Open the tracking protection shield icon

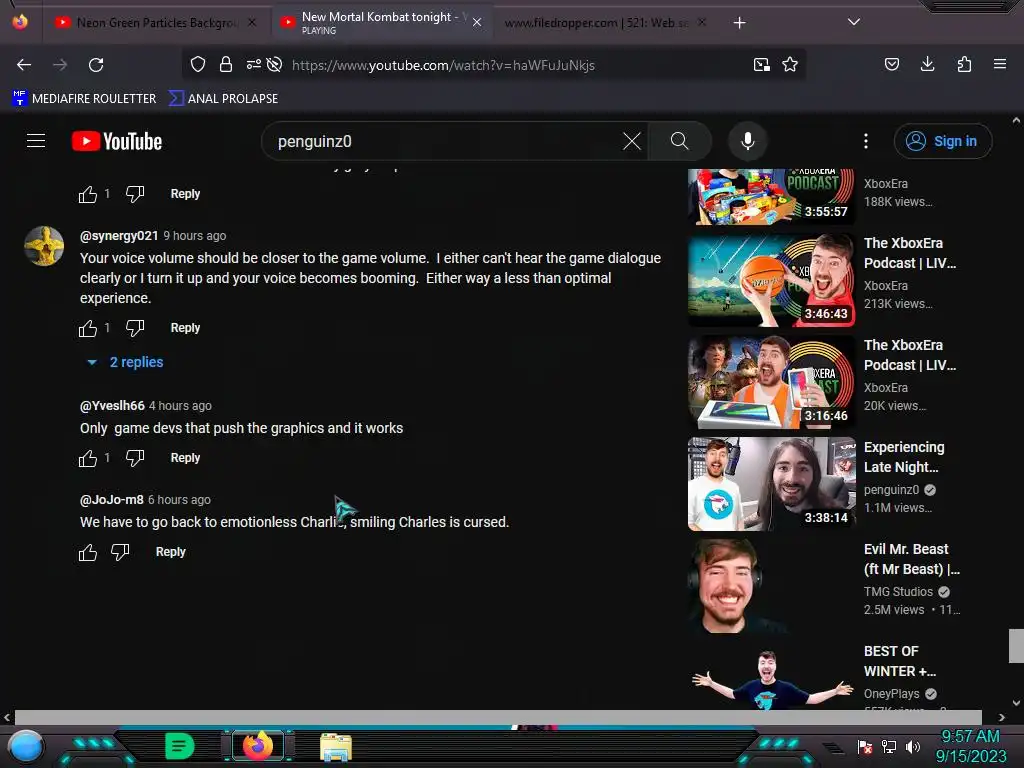tap(198, 64)
